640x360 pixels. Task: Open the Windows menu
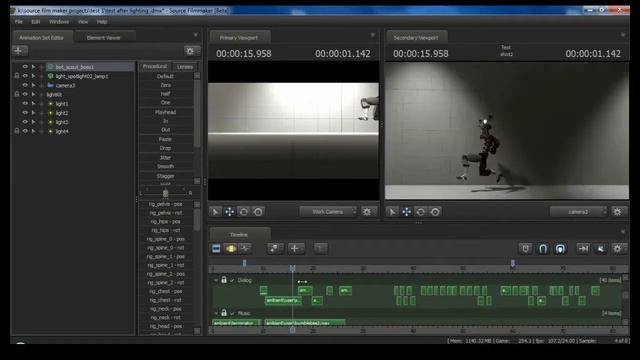tap(59, 22)
